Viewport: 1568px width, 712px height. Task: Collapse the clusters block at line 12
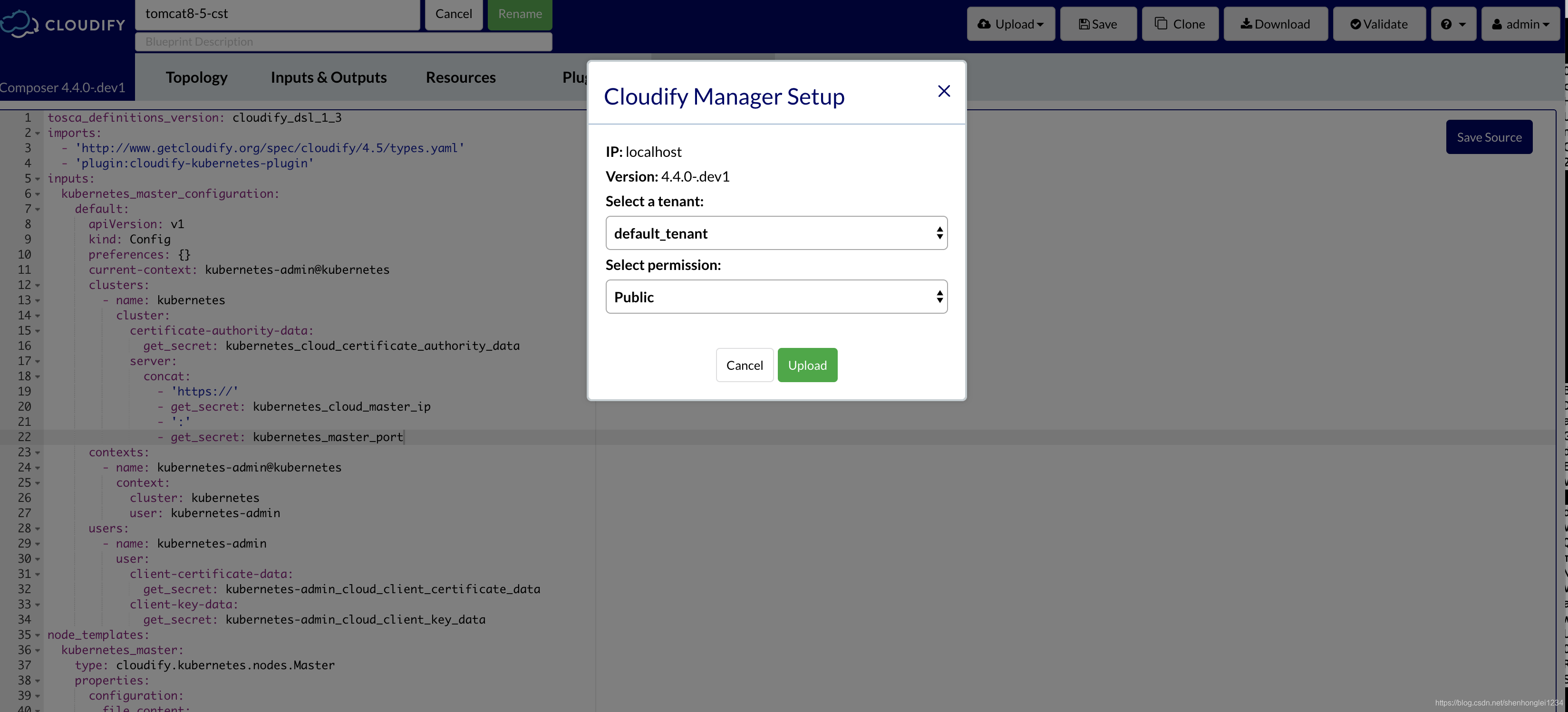pos(38,285)
